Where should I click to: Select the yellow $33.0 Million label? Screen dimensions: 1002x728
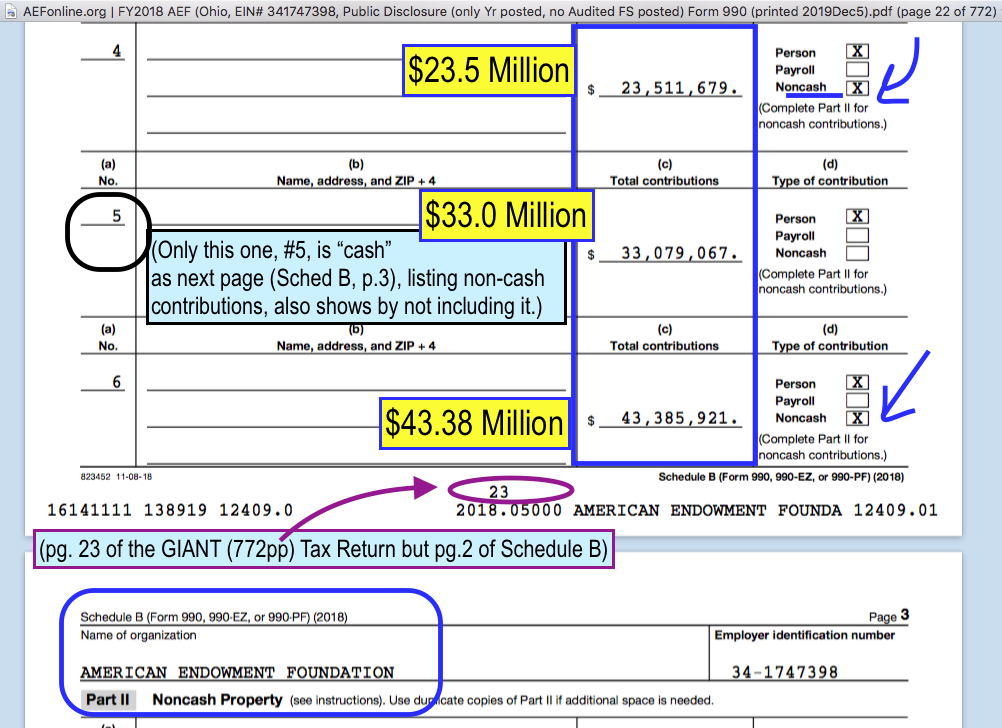[x=506, y=216]
